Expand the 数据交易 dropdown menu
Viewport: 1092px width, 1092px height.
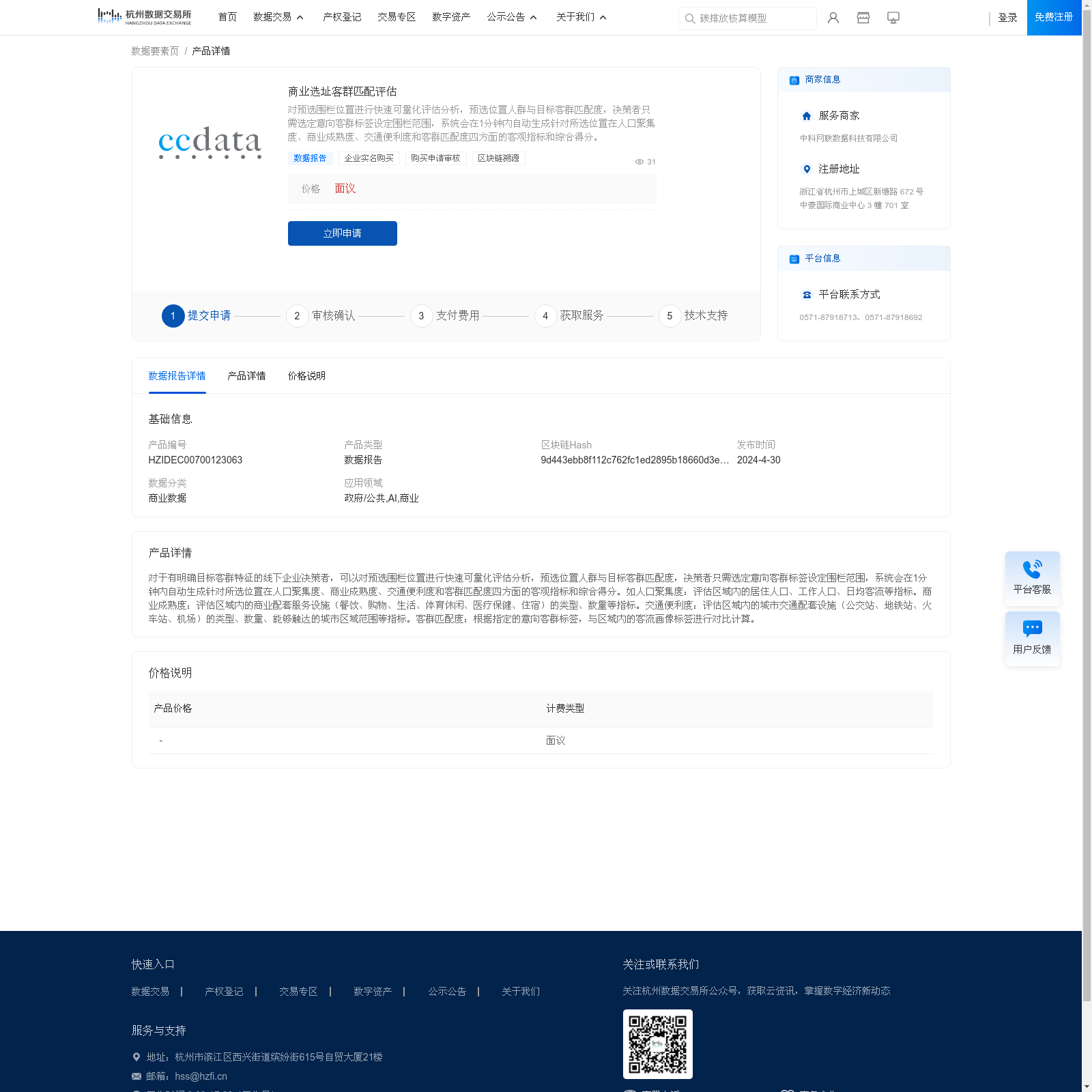click(278, 17)
